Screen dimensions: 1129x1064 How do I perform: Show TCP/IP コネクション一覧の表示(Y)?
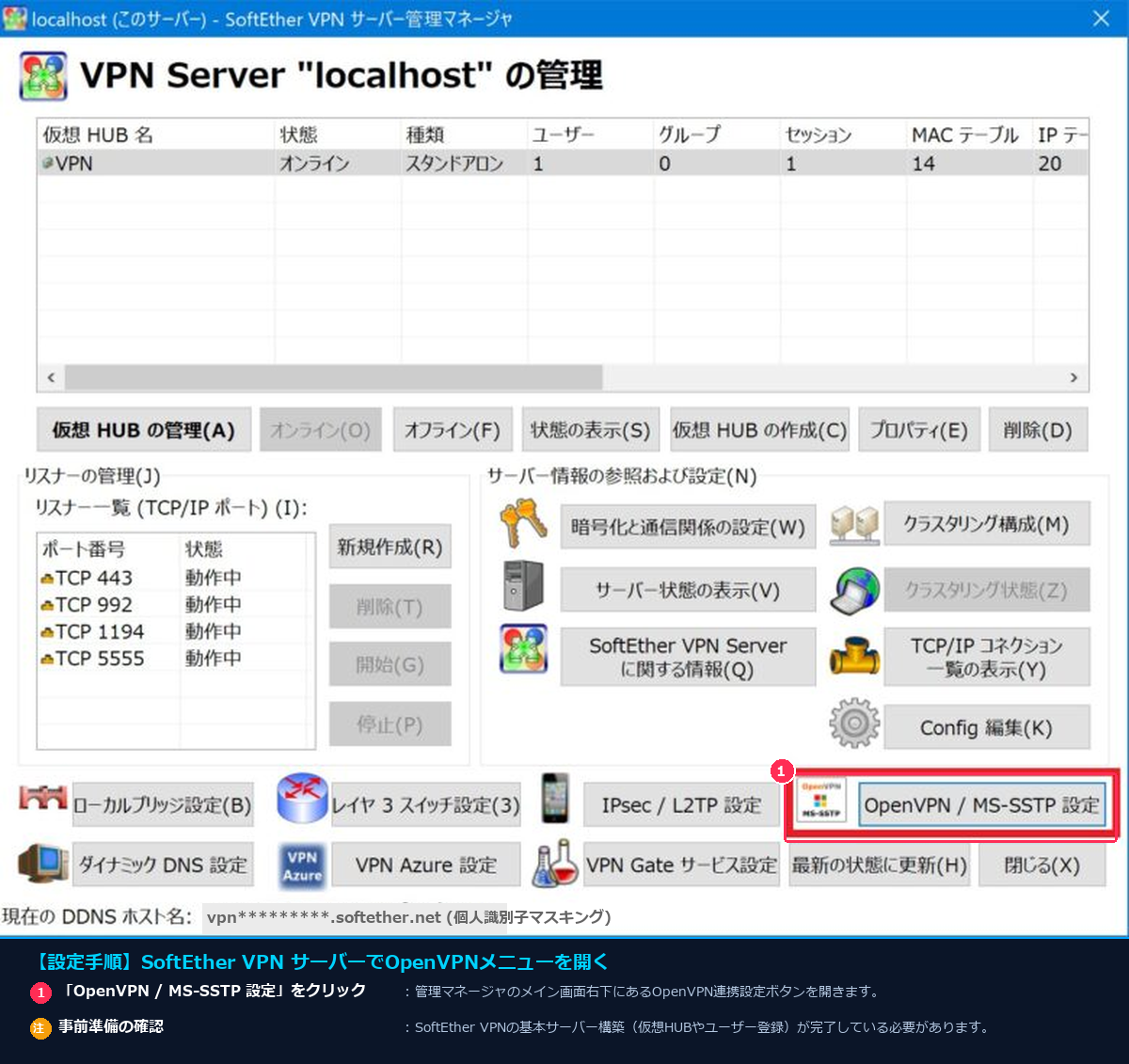pos(987,657)
